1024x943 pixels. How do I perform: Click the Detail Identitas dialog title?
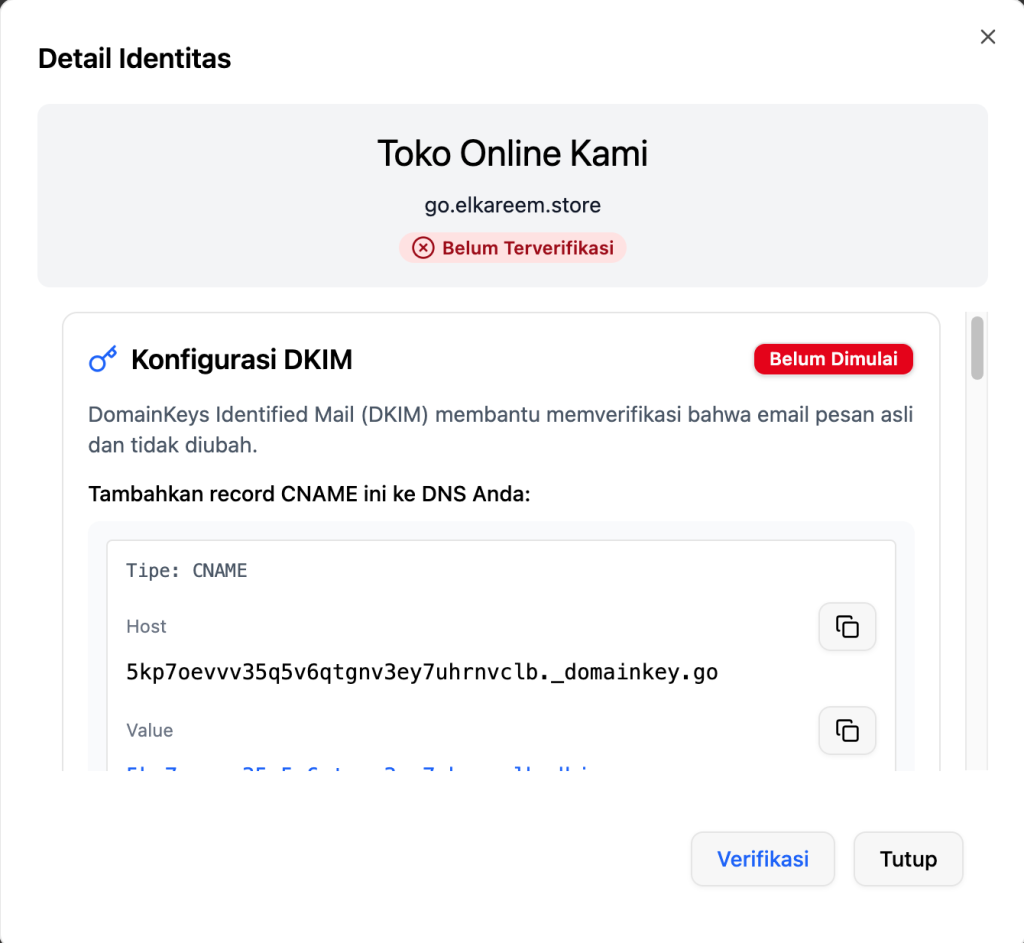[134, 59]
